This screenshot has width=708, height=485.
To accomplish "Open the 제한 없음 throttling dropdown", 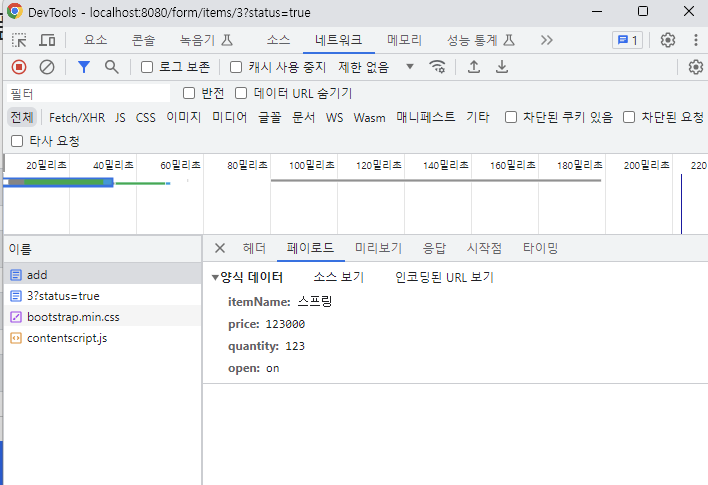I will [x=376, y=67].
